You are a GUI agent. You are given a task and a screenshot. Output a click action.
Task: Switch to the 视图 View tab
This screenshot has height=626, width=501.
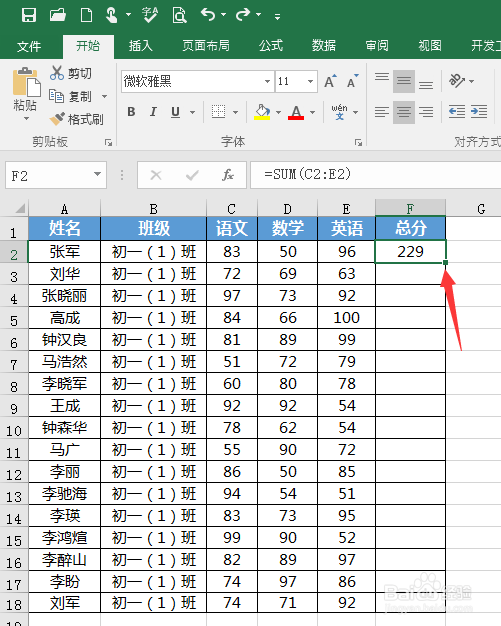(x=430, y=46)
